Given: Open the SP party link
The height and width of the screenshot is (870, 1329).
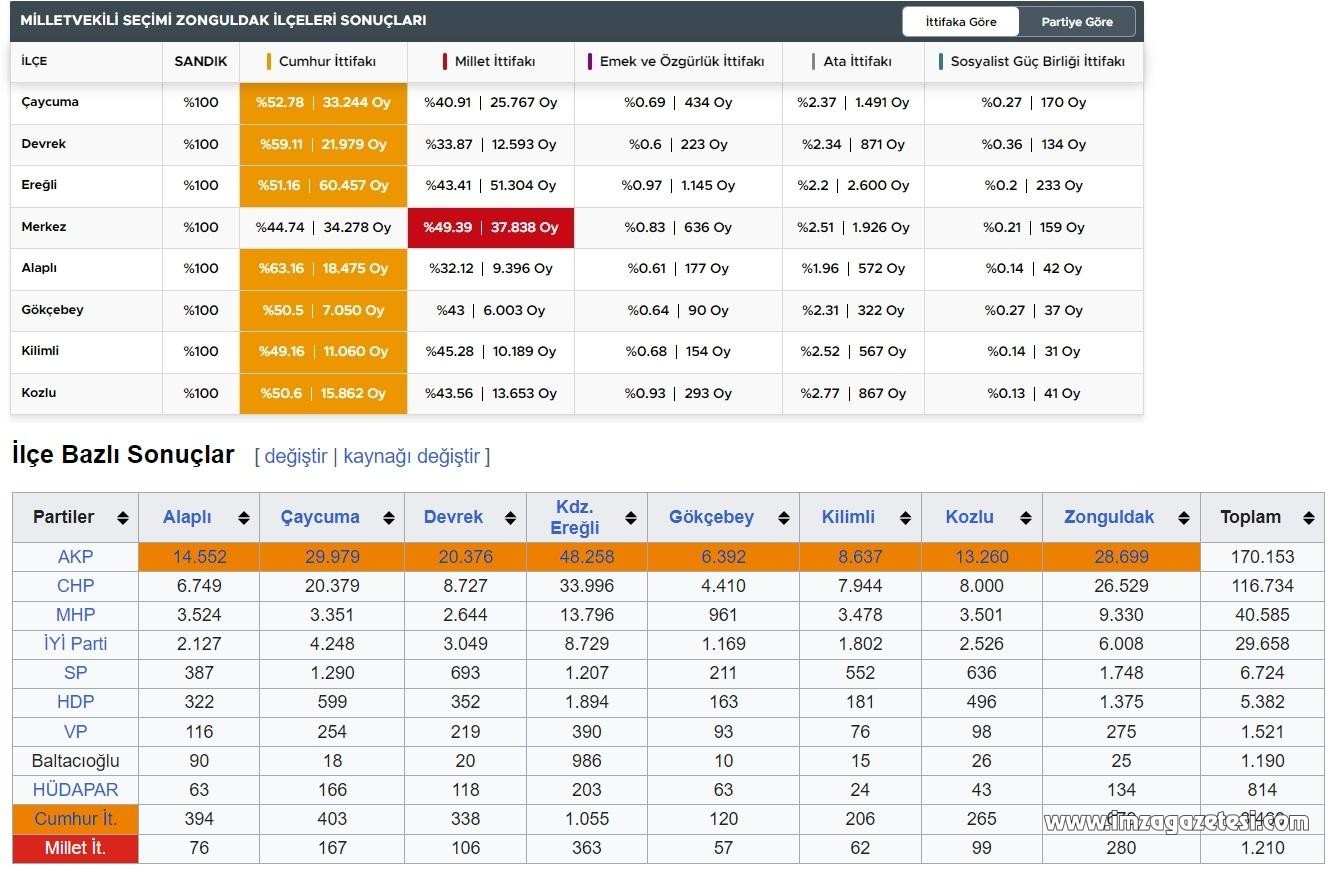Looking at the screenshot, I should point(75,673).
